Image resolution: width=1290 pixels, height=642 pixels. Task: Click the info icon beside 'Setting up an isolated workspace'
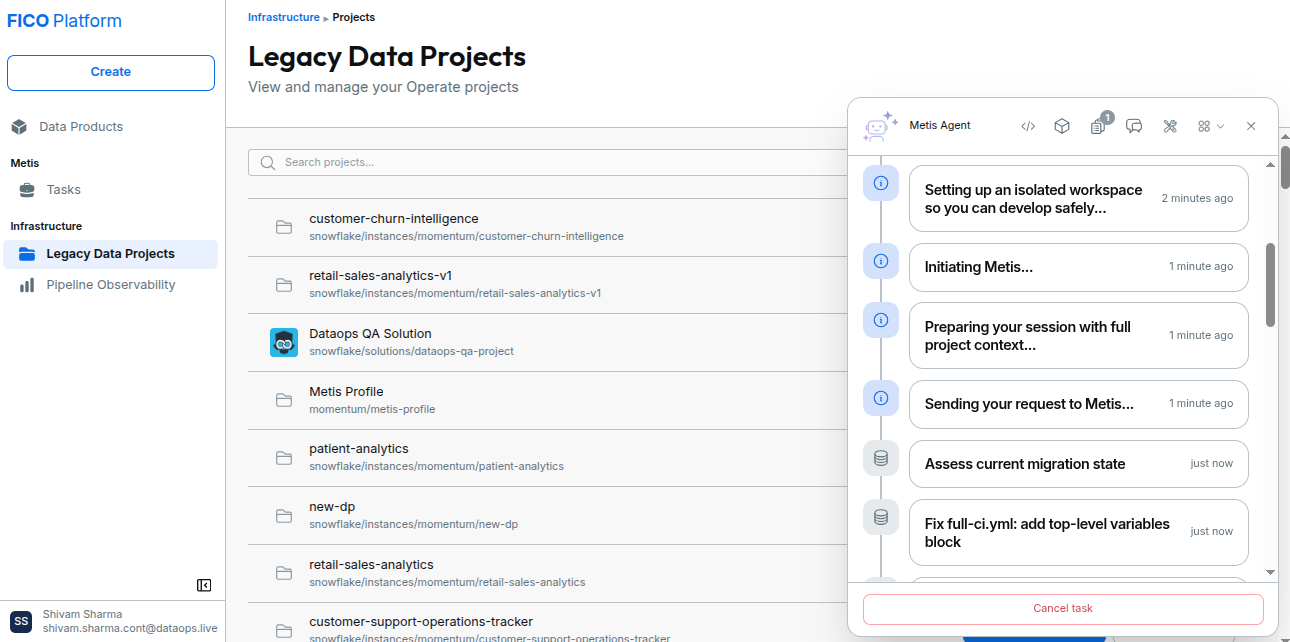point(881,183)
